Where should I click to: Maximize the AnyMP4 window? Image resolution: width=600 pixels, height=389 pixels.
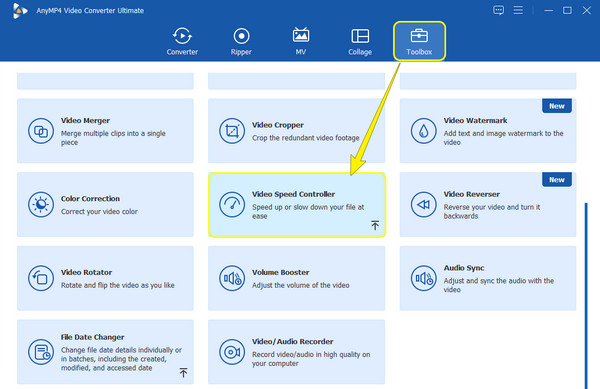pyautogui.click(x=567, y=10)
